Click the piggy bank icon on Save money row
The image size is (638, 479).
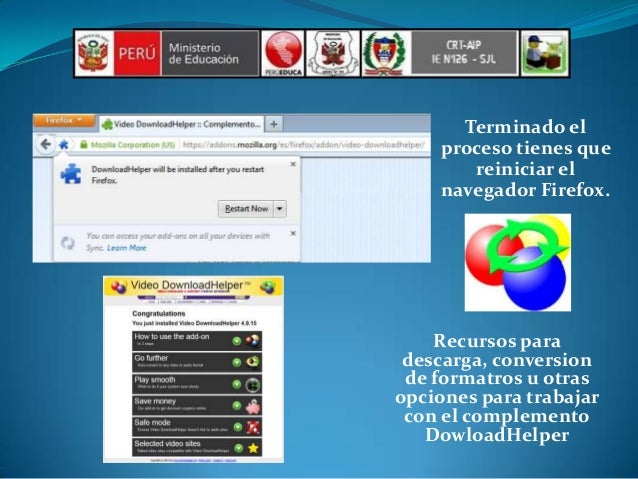(x=253, y=406)
